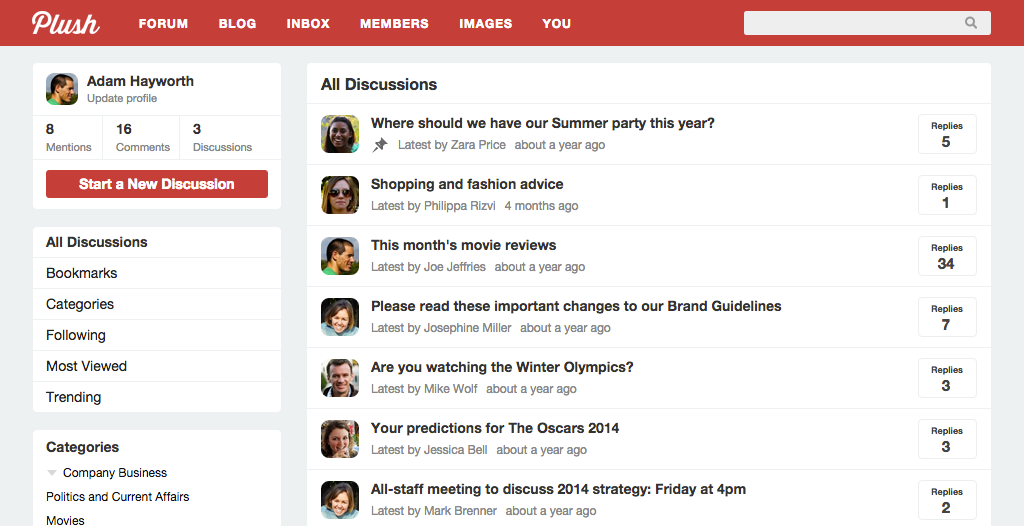Viewport: 1024px width, 526px height.
Task: Click the avatar beside All-staff meeting discussion
Action: [x=340, y=500]
